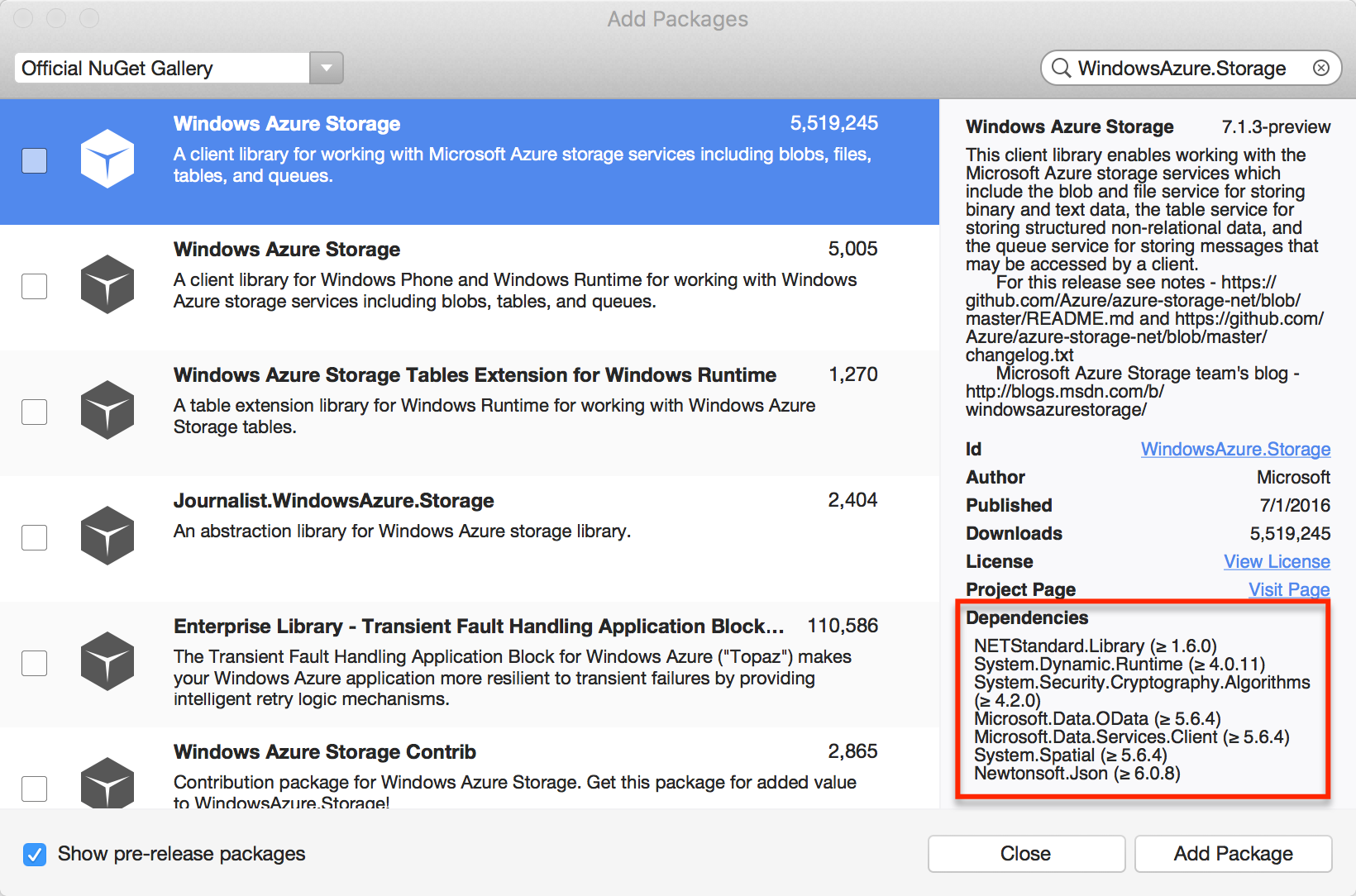The height and width of the screenshot is (896, 1356).
Task: Click the Transient Fault Handling package icon
Action: [107, 661]
